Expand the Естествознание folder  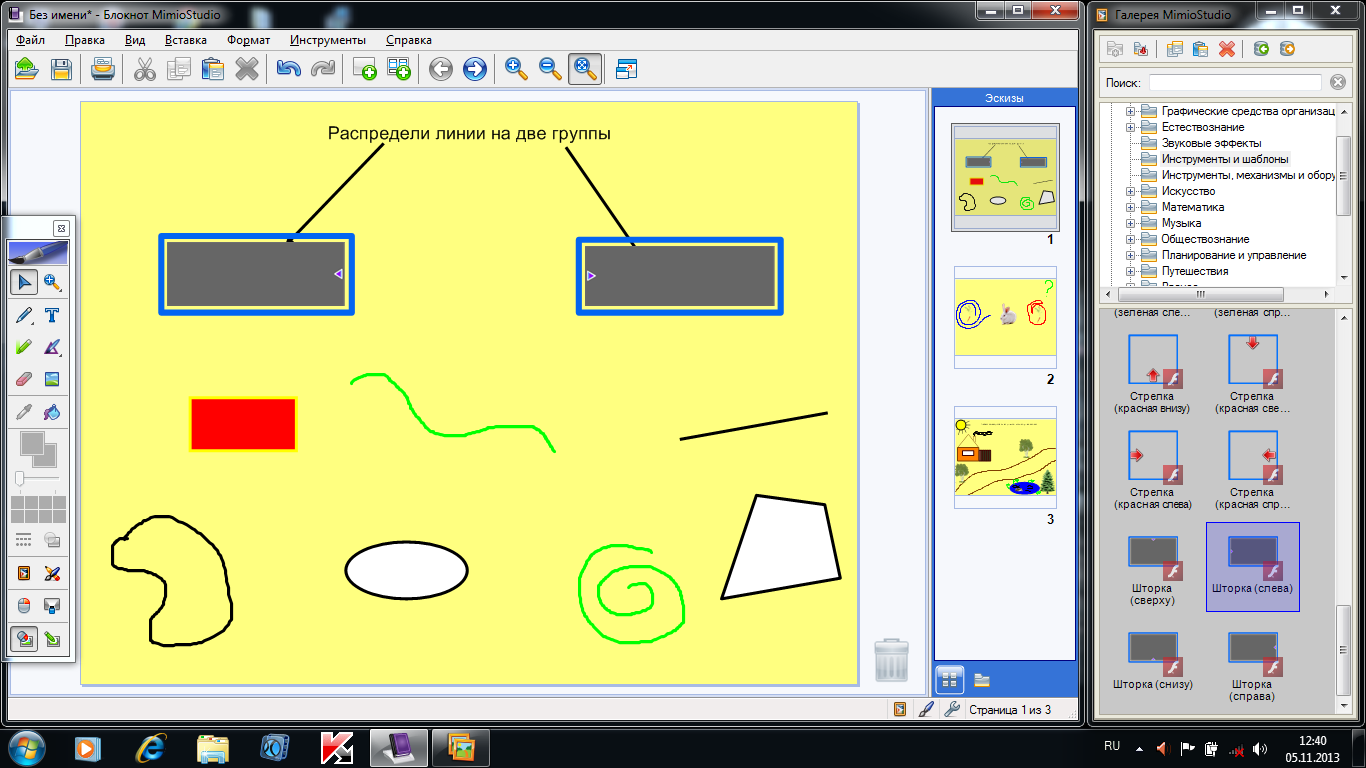coord(1131,127)
